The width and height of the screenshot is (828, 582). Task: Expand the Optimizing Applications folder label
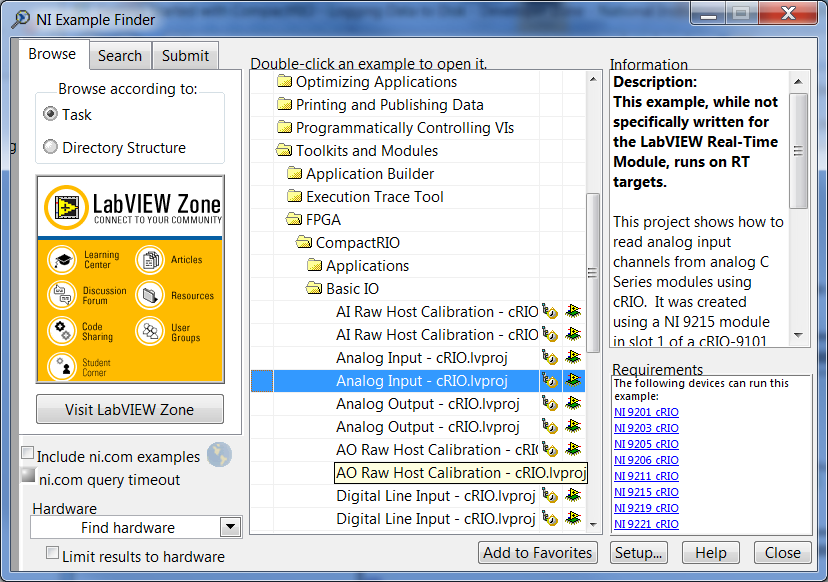pyautogui.click(x=377, y=81)
